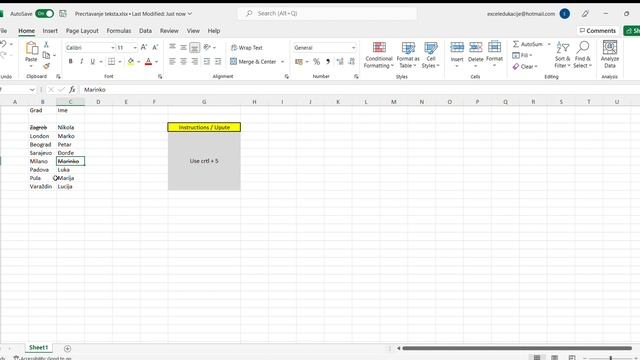Click the Fill button
The image size is (640, 360).
(522, 55)
